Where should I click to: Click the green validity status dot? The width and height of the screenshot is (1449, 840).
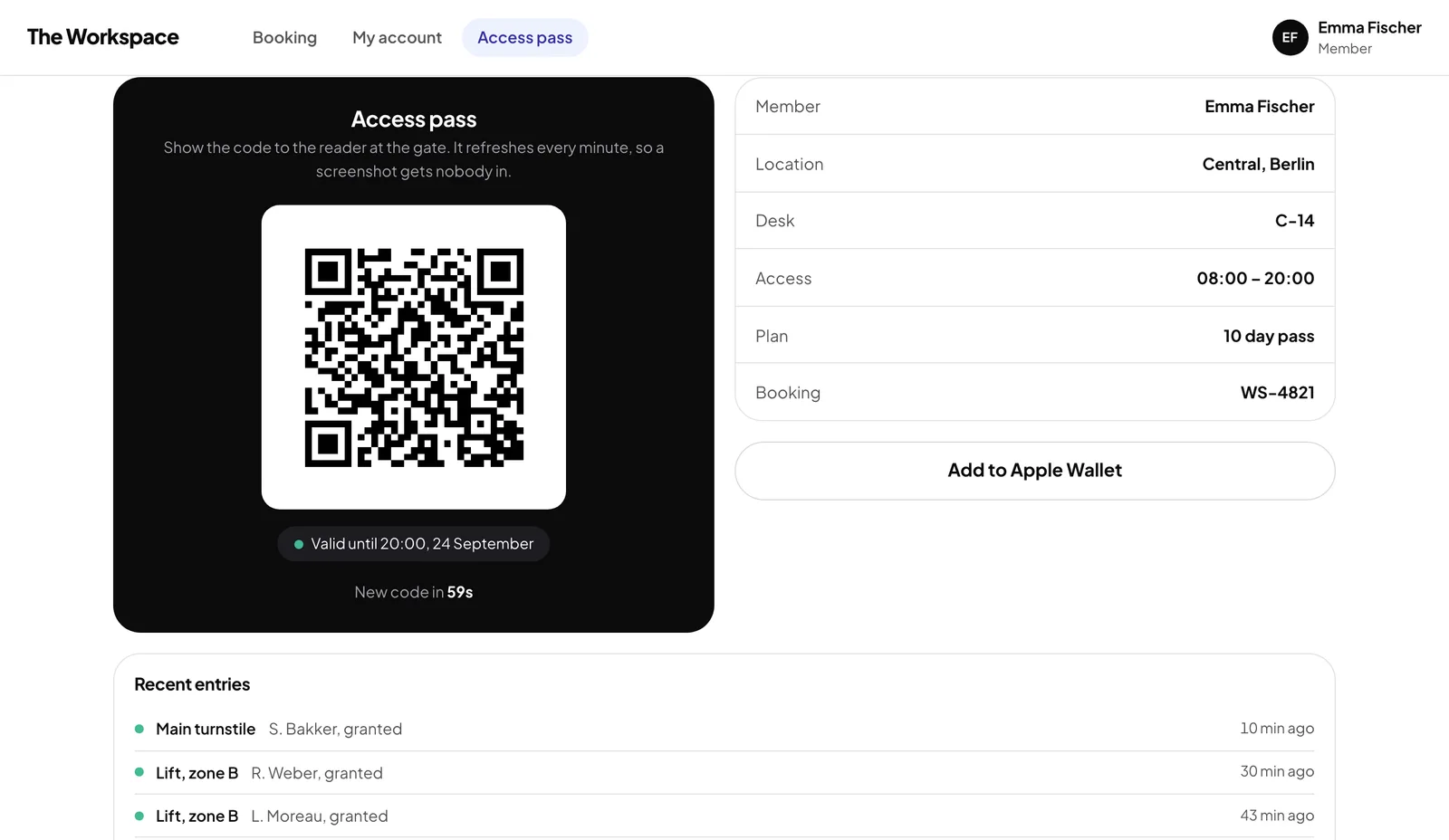pyautogui.click(x=298, y=544)
